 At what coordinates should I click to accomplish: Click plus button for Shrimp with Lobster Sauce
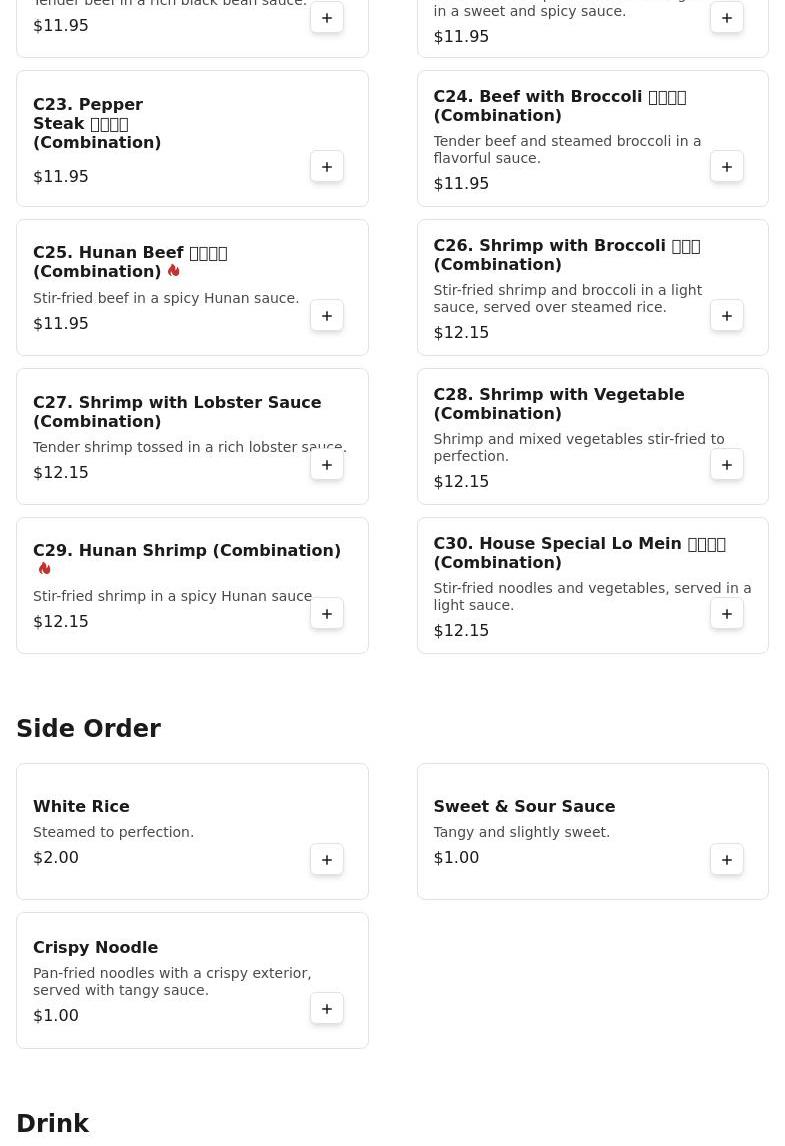click(x=327, y=465)
